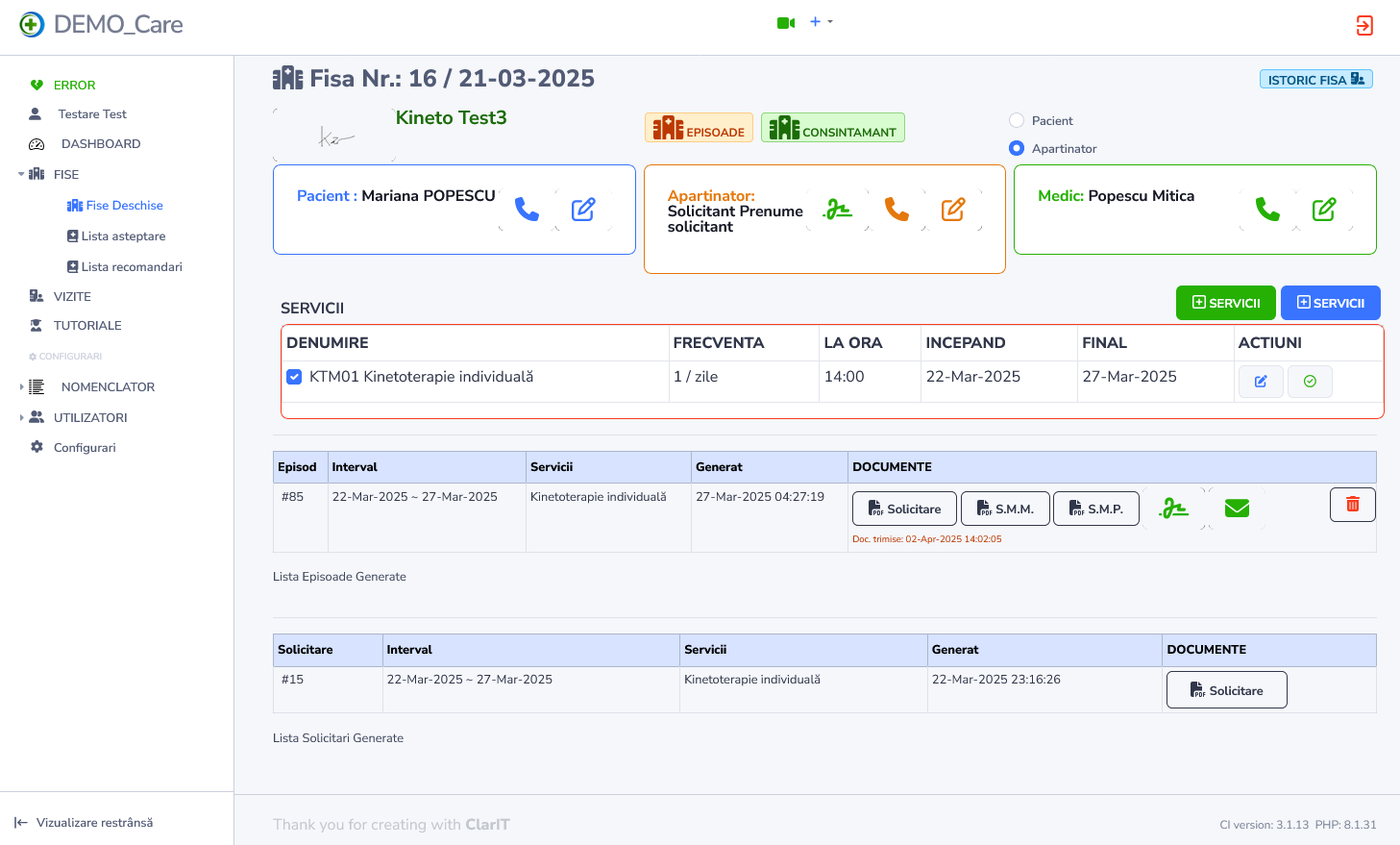
Task: Expand the NOMENCLATOR menu arrow
Action: 21,387
